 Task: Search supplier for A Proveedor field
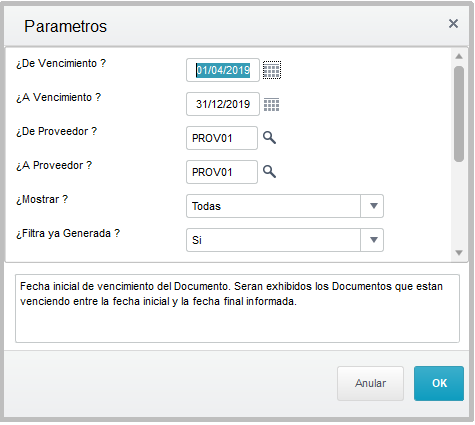(269, 172)
